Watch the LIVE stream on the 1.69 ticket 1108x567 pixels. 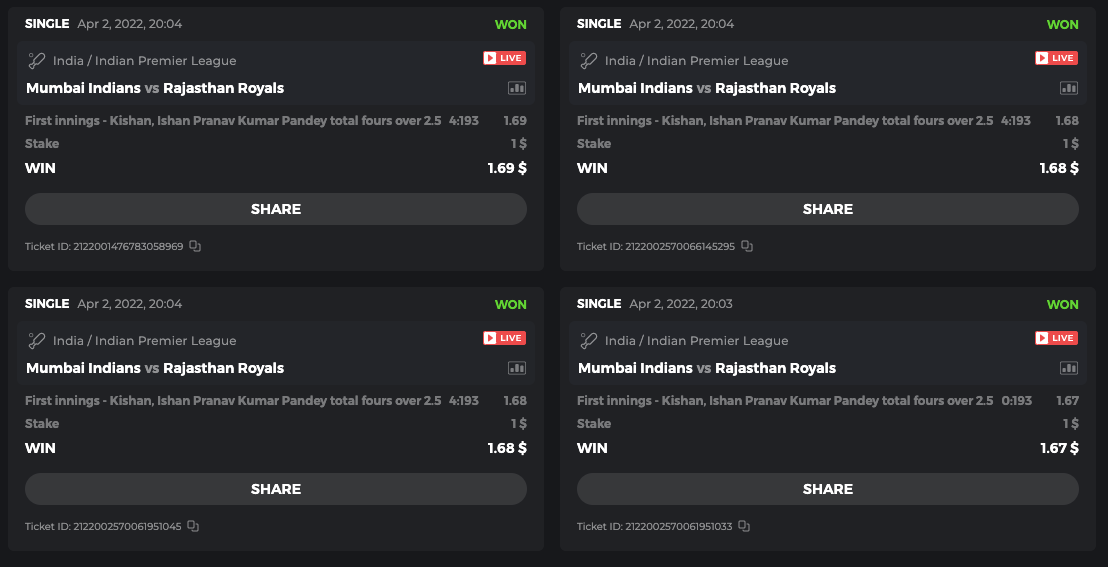pos(504,58)
